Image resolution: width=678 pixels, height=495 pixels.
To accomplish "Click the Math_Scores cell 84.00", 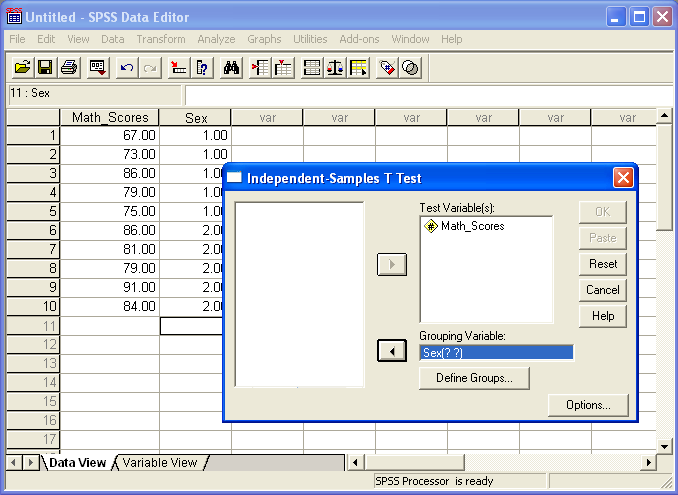I will pos(110,307).
